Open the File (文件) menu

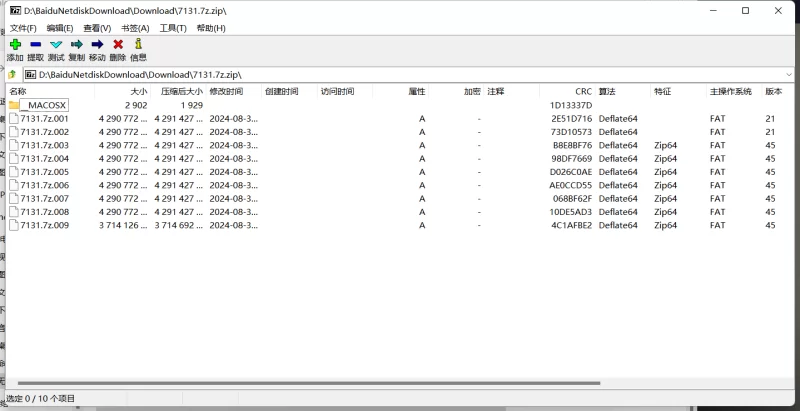[23, 28]
